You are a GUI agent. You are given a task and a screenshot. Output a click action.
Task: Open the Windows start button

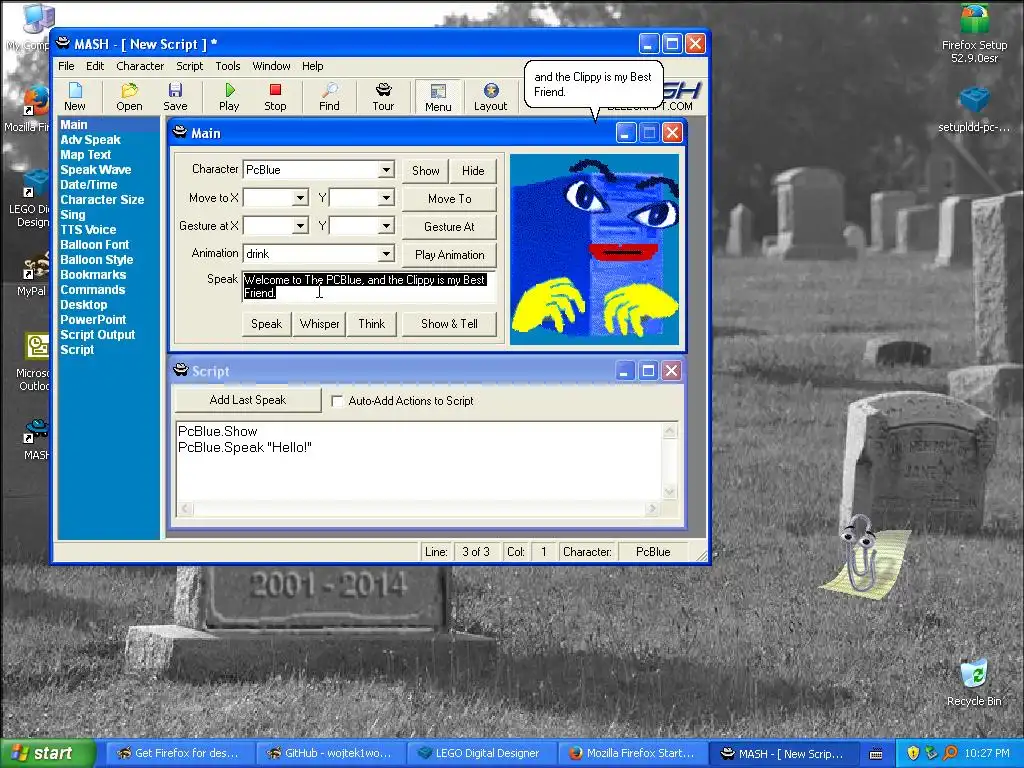pyautogui.click(x=47, y=753)
